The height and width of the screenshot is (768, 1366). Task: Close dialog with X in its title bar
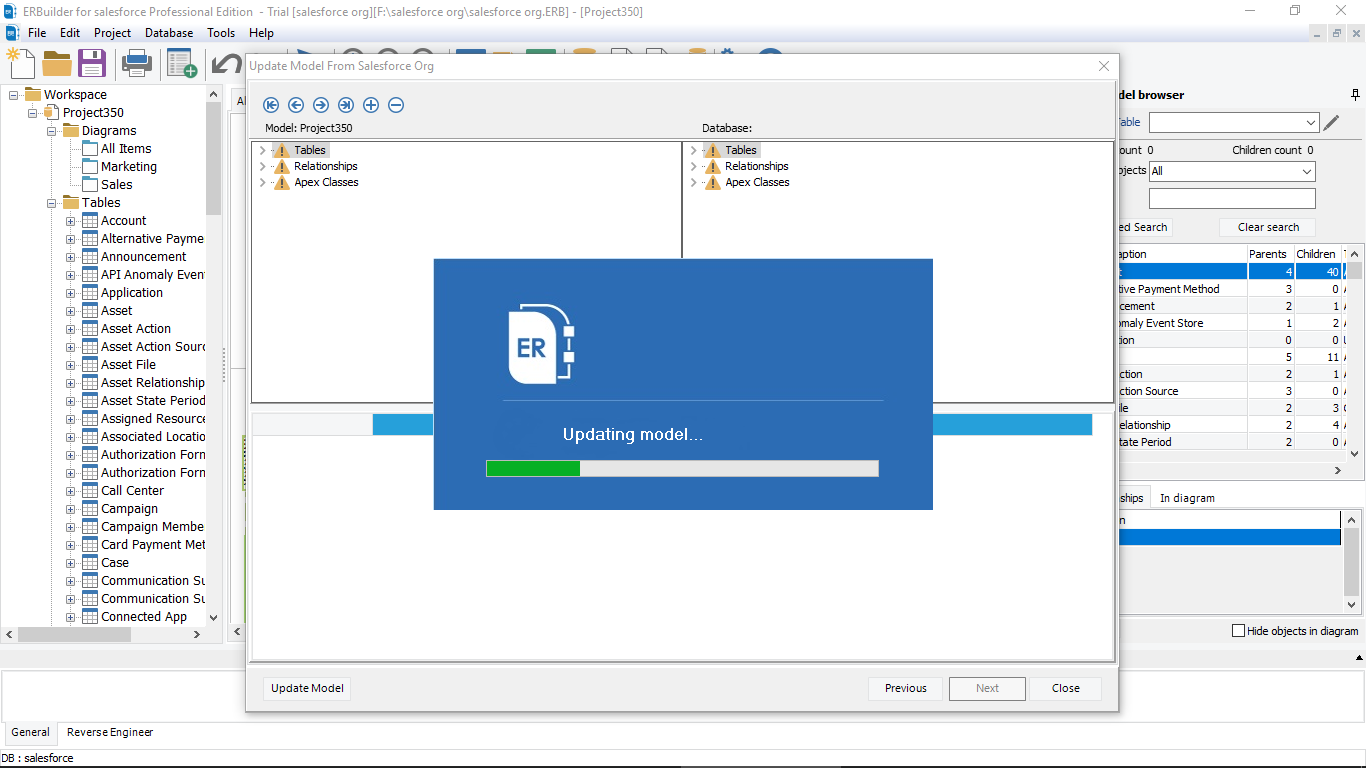pyautogui.click(x=1104, y=66)
